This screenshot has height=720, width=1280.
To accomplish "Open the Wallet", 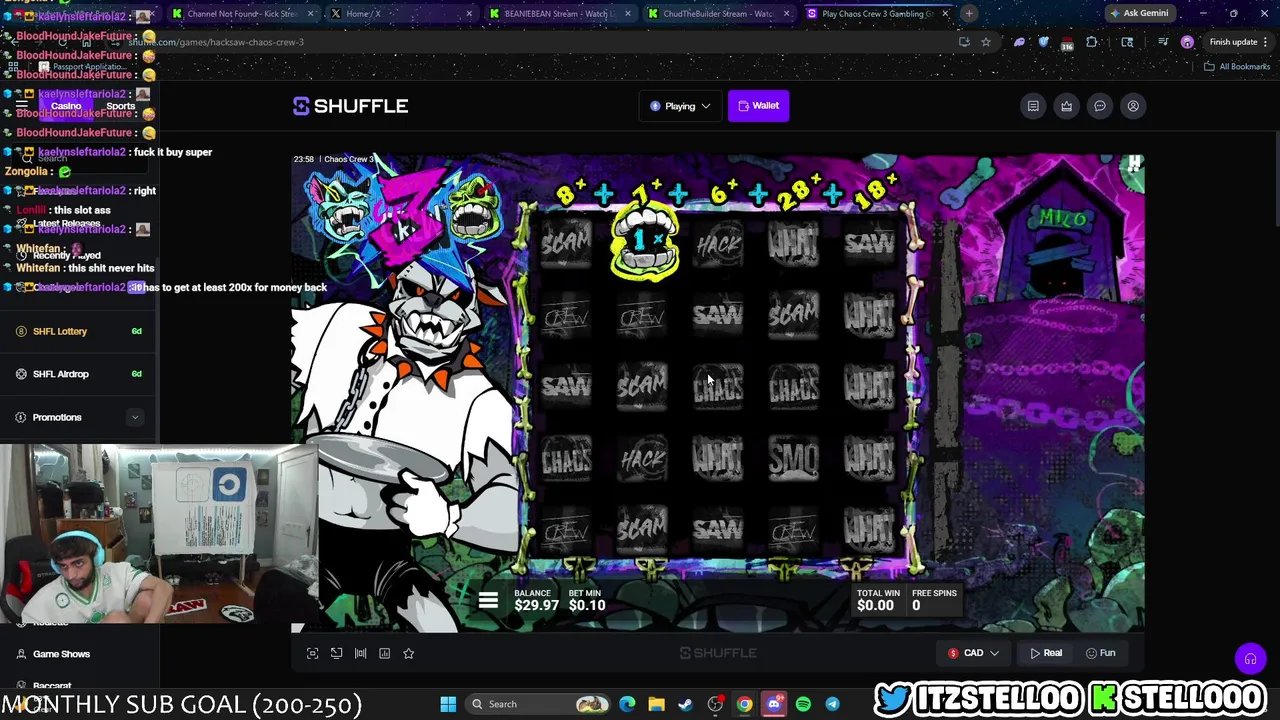I will tap(758, 106).
